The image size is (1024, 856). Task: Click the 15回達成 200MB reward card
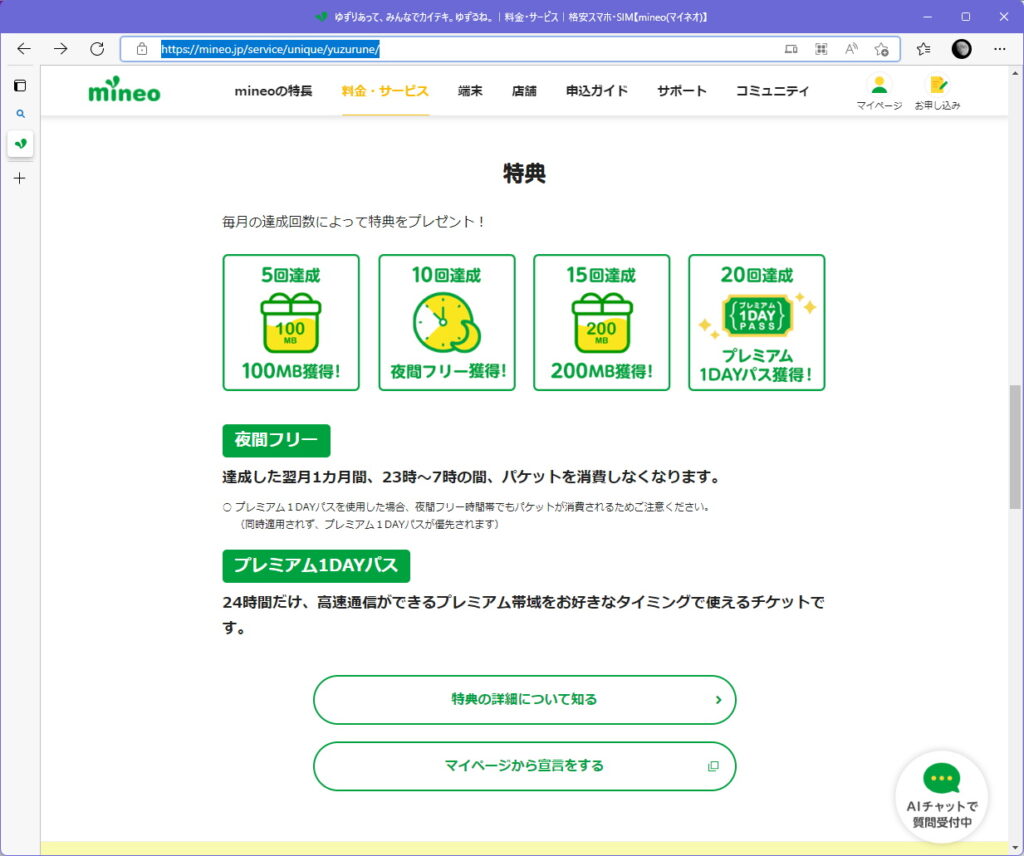(601, 323)
